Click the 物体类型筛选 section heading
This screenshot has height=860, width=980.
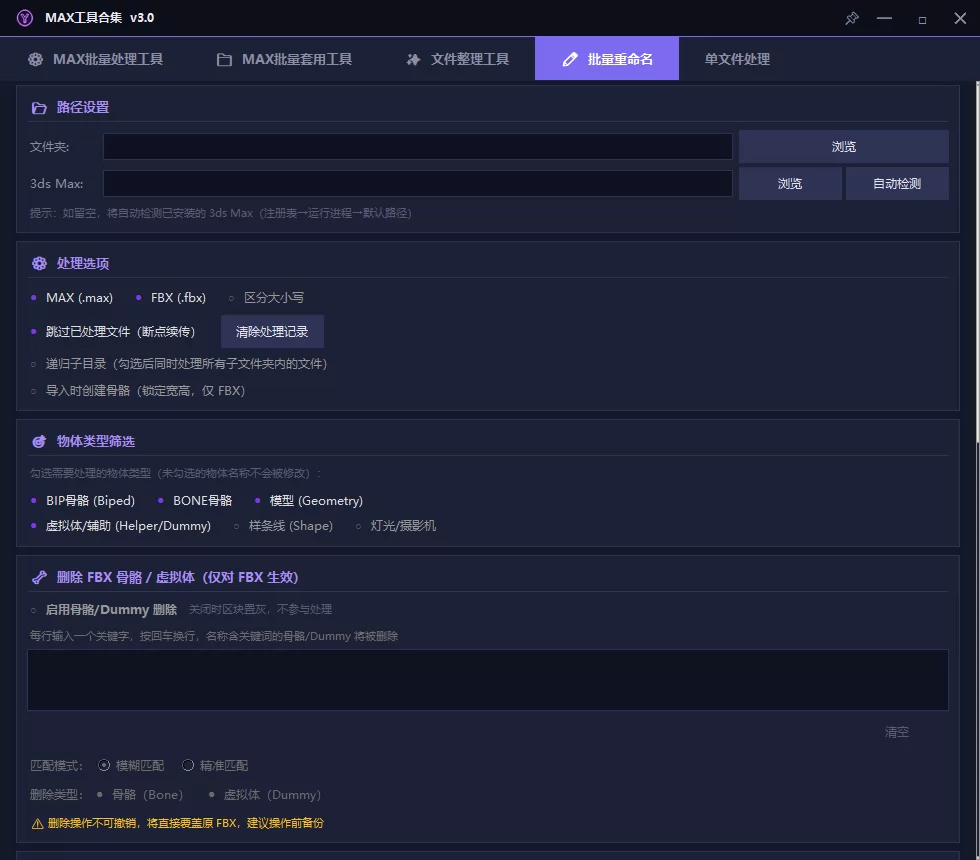click(x=96, y=441)
